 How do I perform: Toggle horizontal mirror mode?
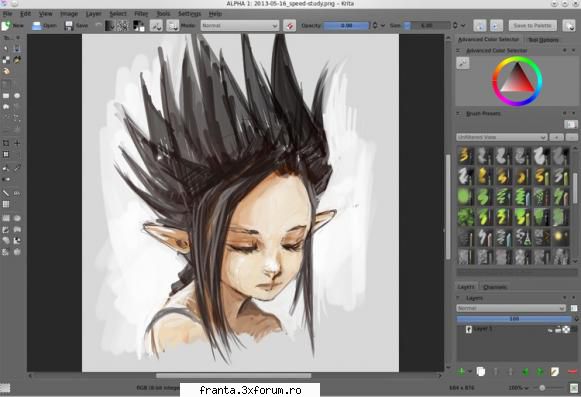(x=480, y=26)
